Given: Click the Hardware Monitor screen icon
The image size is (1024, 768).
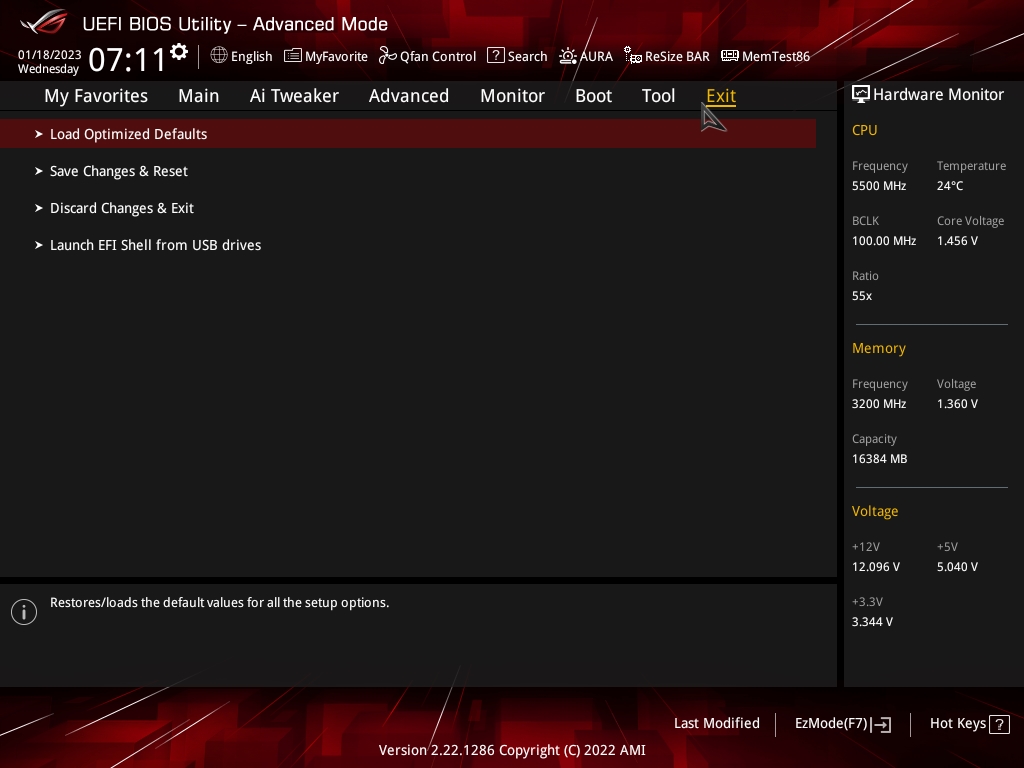Looking at the screenshot, I should [x=861, y=95].
